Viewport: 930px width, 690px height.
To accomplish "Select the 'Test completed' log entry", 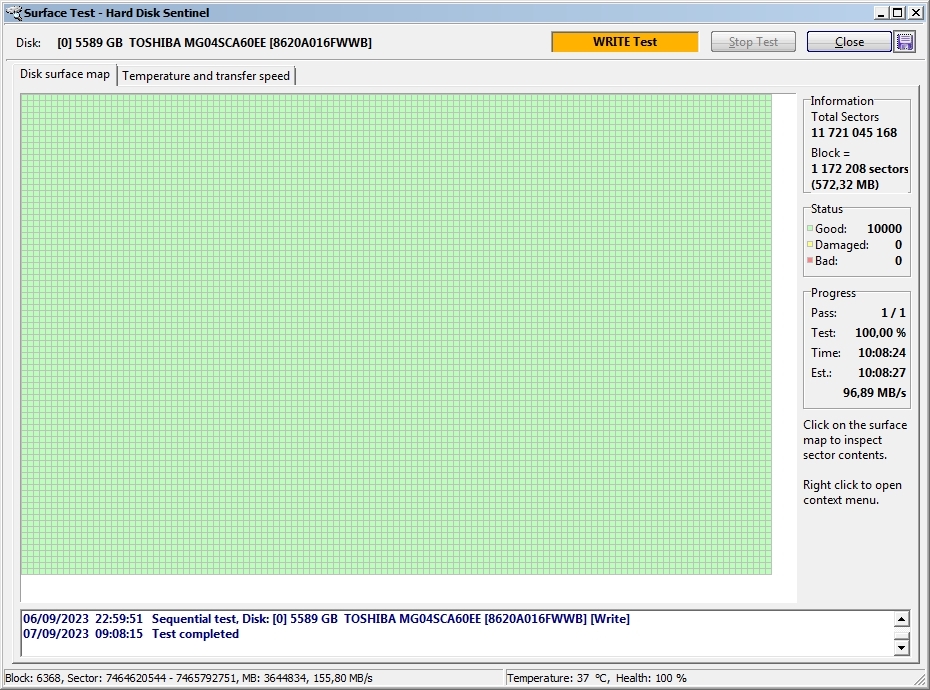I will click(x=195, y=634).
